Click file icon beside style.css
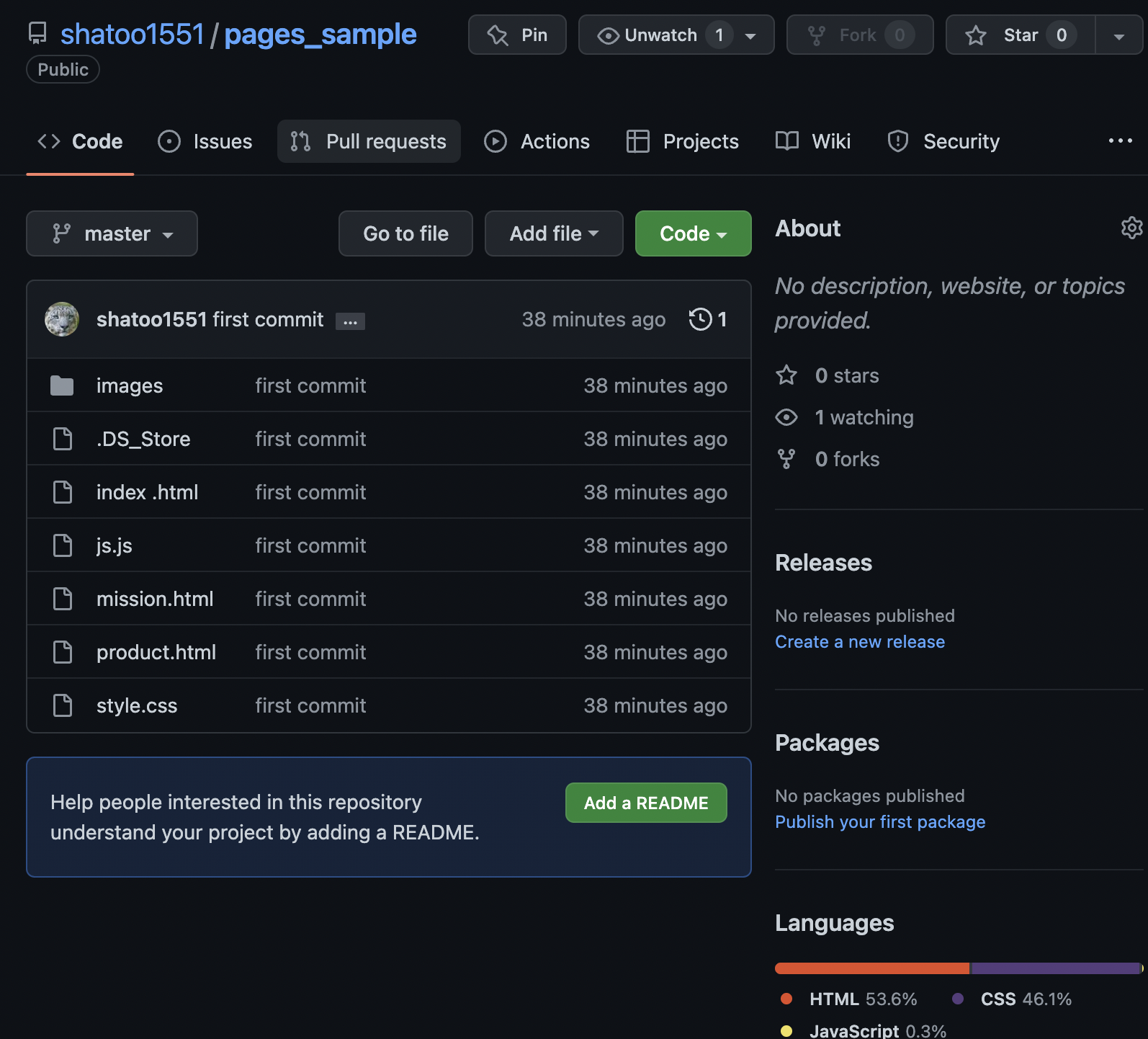Screen dimensions: 1148x1039 (63, 705)
